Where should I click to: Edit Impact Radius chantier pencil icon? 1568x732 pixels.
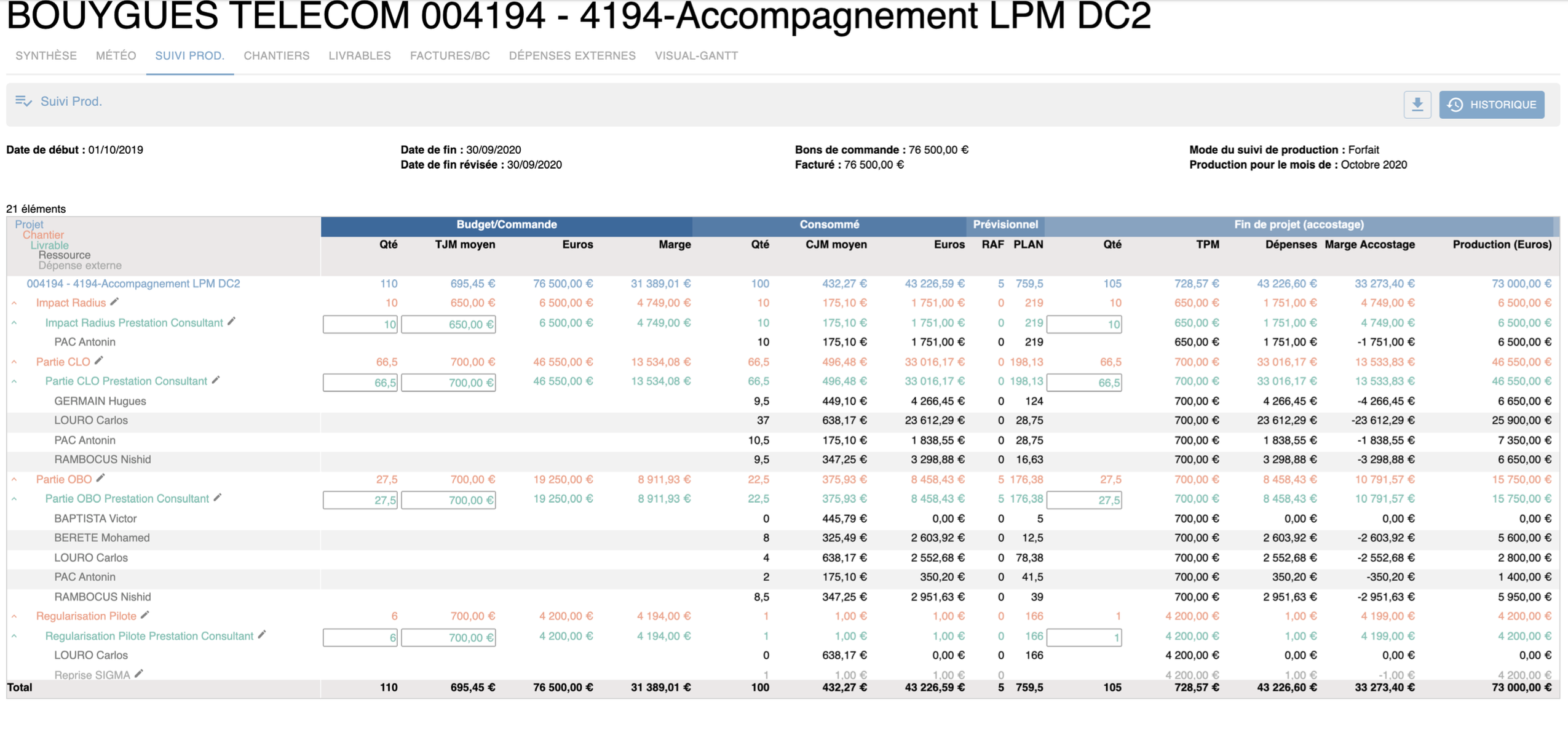(x=115, y=301)
